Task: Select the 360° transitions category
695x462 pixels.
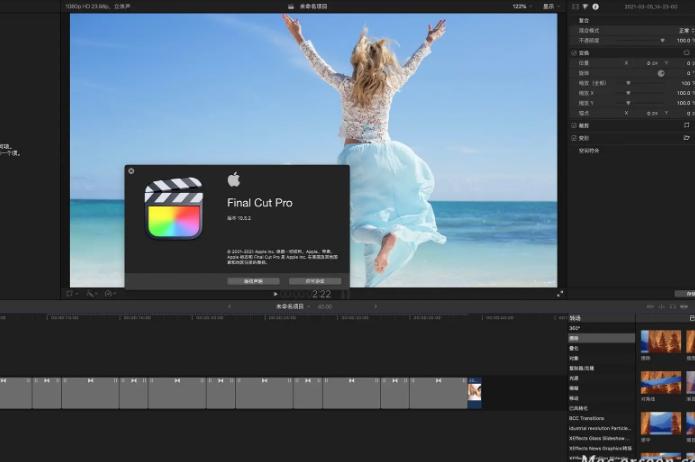Action: [x=575, y=328]
